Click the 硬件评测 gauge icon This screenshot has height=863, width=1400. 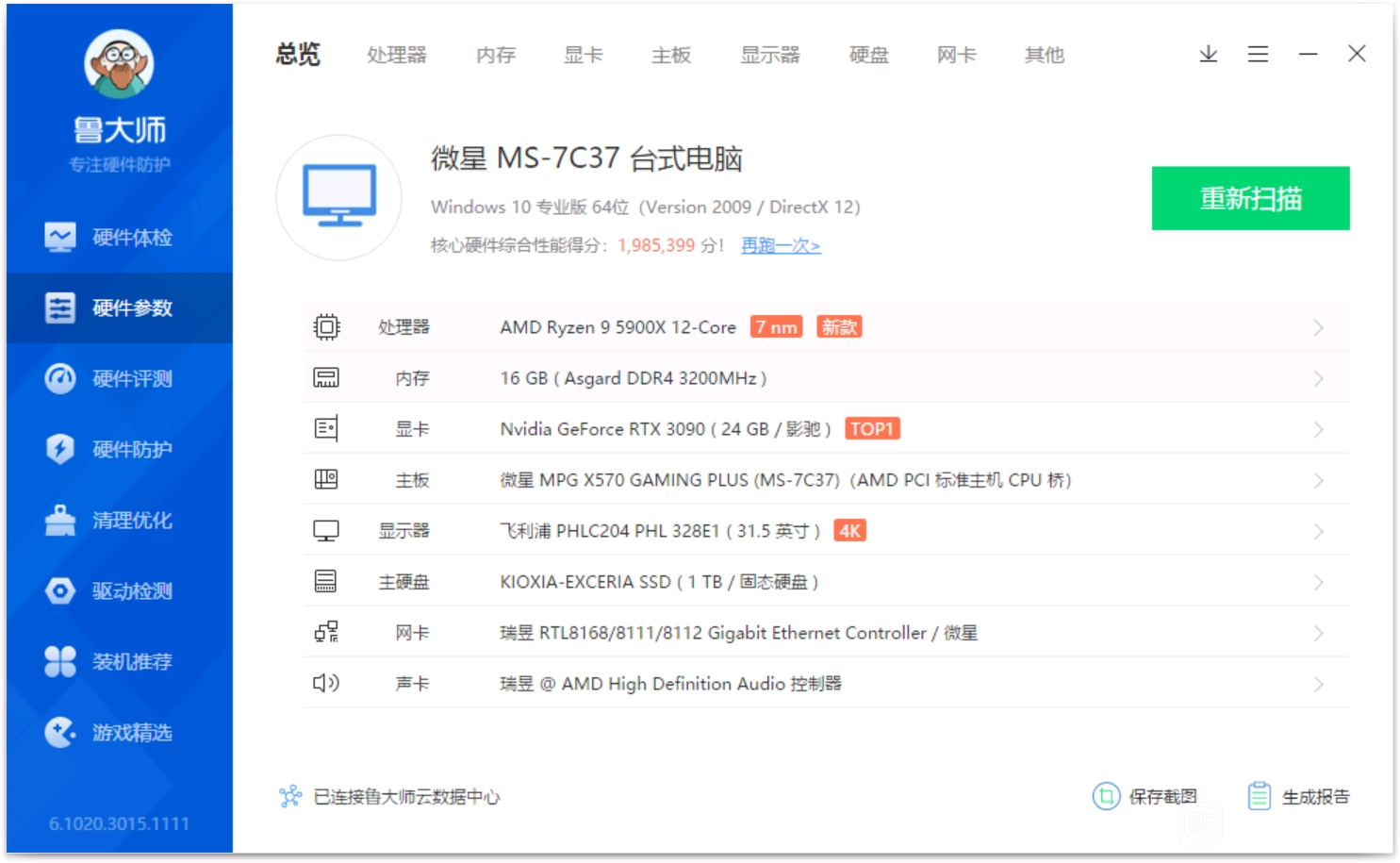[x=60, y=379]
